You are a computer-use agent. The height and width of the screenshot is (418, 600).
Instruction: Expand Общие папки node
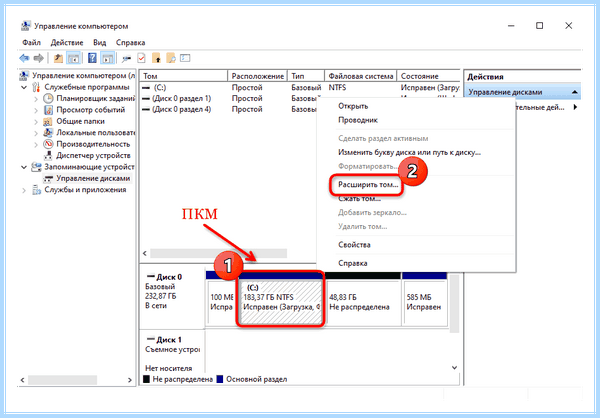(36, 122)
